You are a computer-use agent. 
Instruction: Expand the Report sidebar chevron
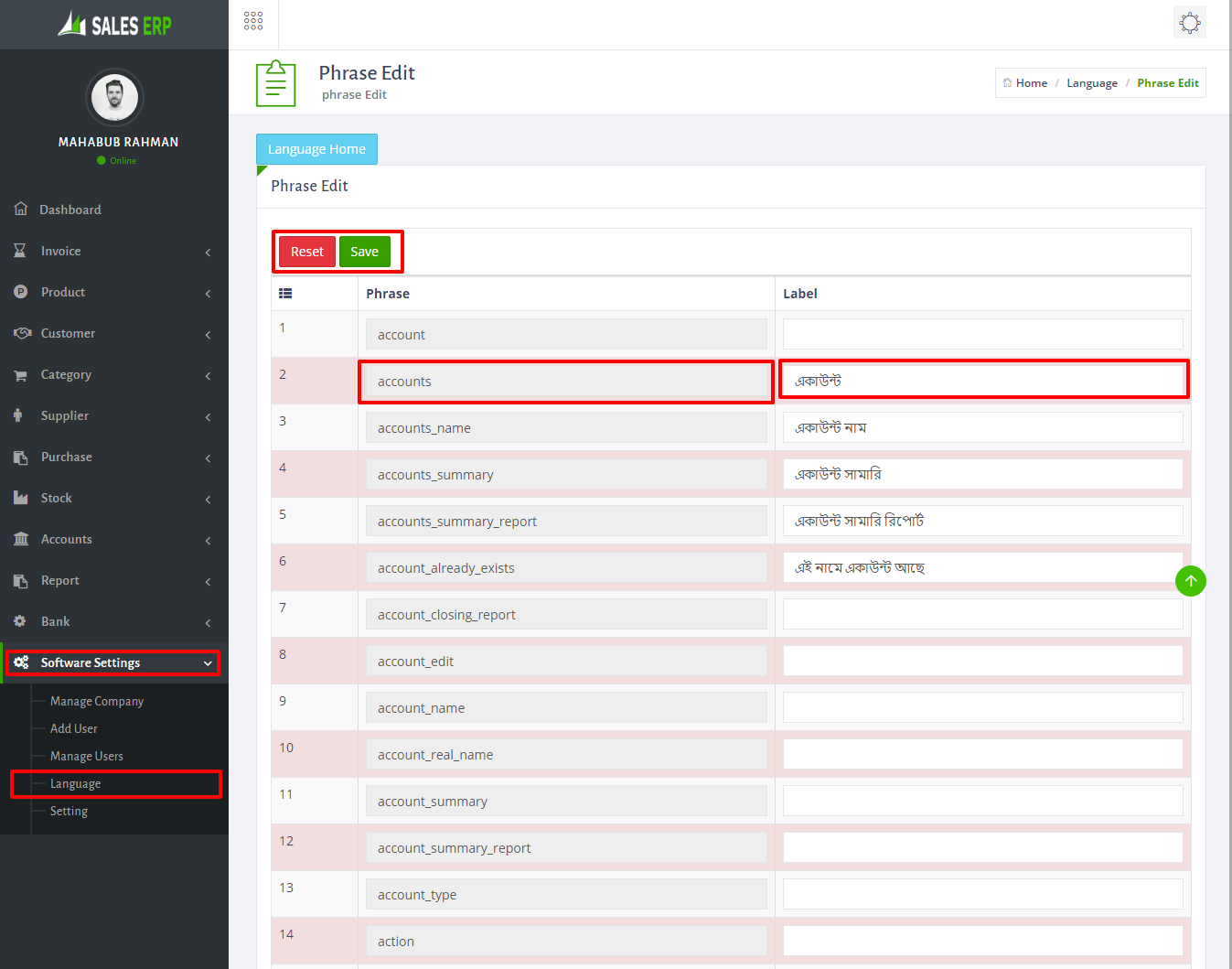coord(208,582)
